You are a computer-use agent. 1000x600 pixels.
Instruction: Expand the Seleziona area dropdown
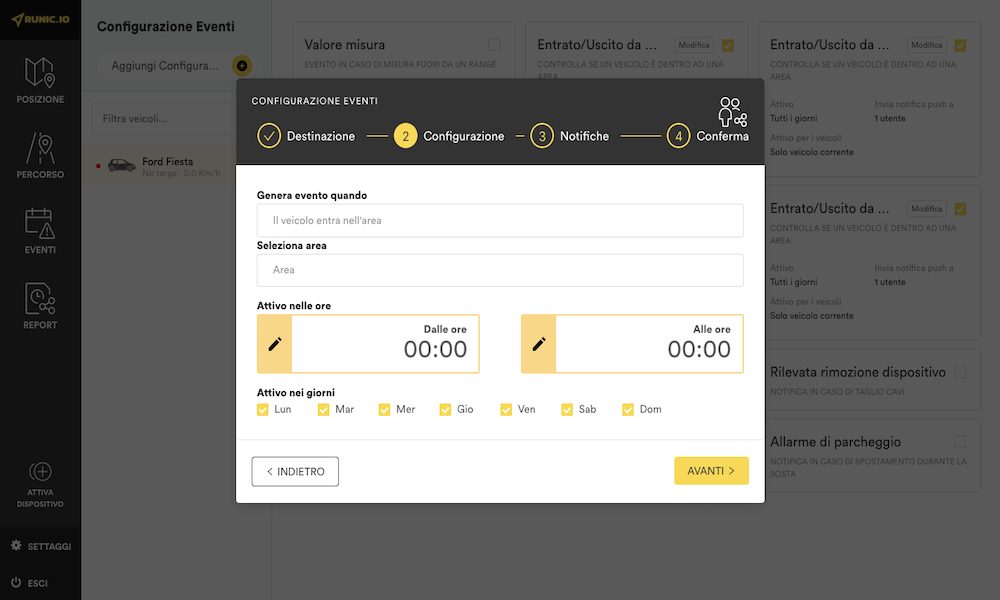point(500,270)
